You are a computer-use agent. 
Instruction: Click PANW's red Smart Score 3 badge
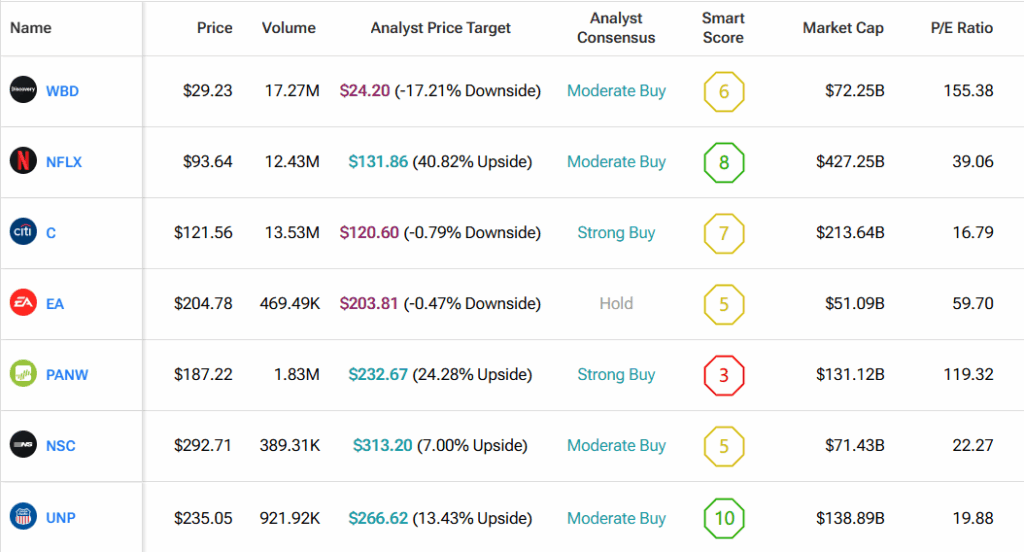[x=724, y=375]
